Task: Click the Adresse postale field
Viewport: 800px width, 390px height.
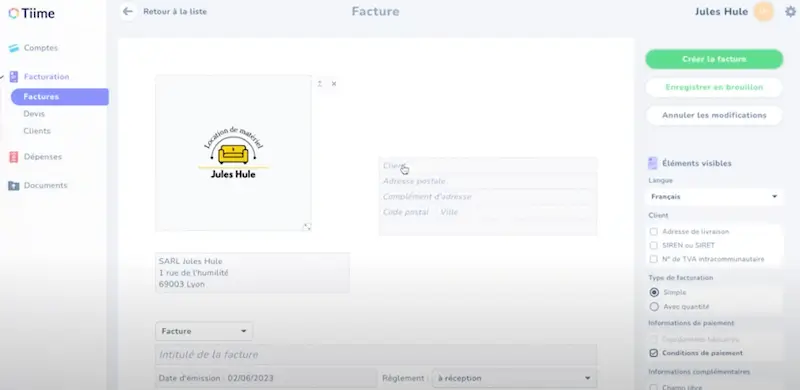Action: [488, 181]
